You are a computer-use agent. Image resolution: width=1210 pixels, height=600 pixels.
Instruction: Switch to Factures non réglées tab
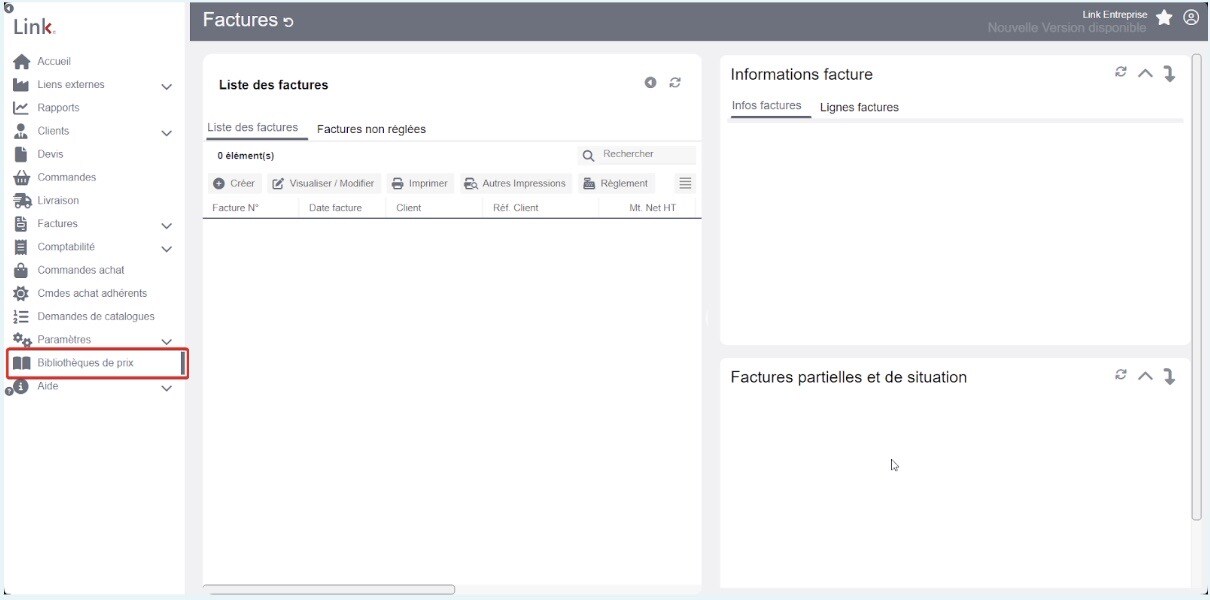coord(371,129)
